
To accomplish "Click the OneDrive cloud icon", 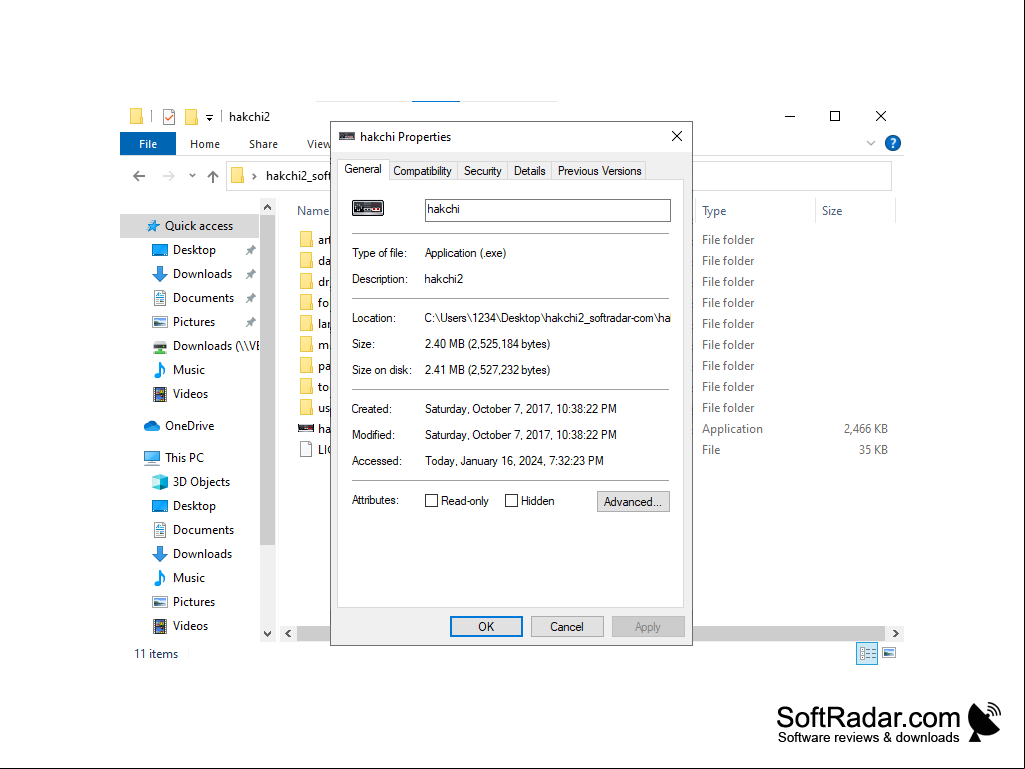I will (152, 426).
